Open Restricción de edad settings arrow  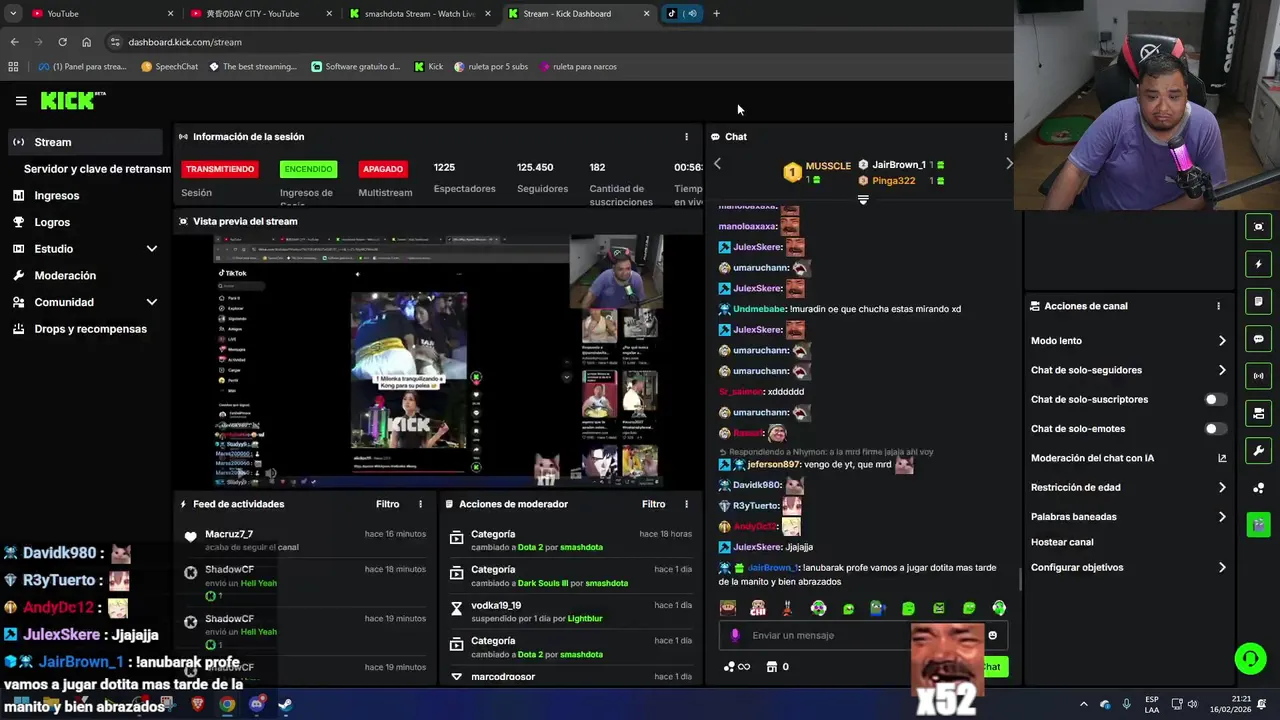[x=1222, y=488]
